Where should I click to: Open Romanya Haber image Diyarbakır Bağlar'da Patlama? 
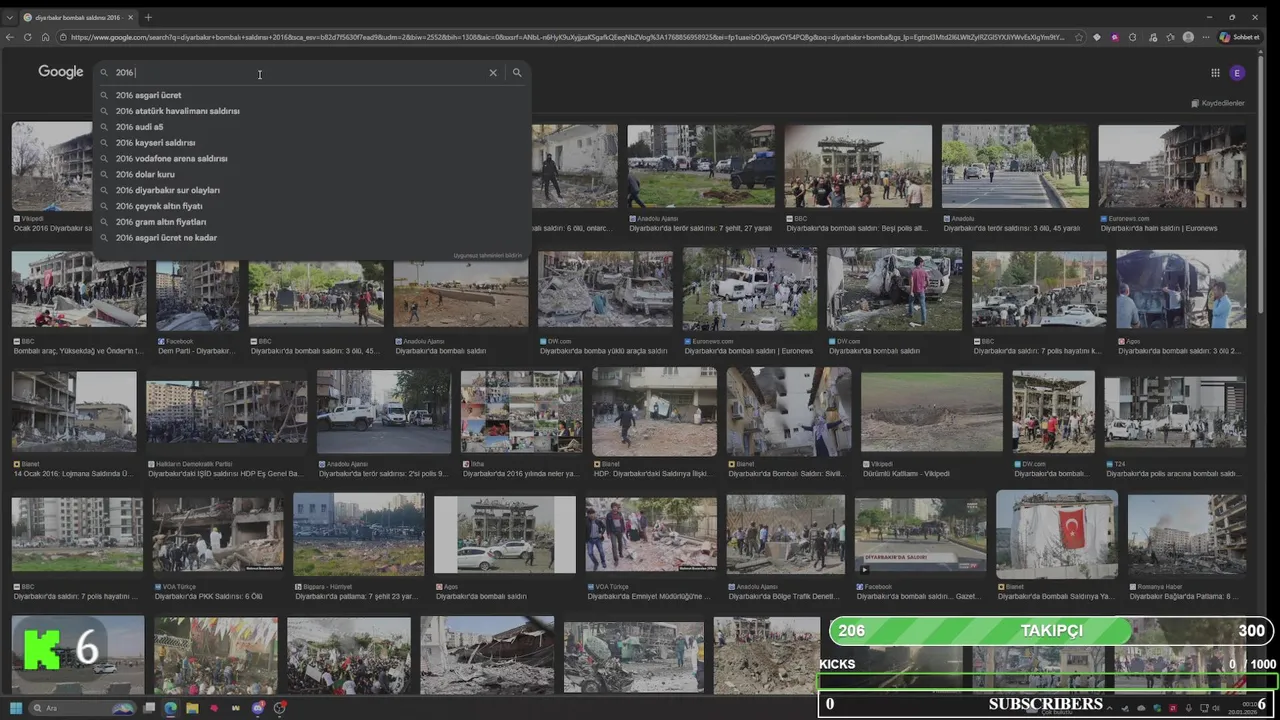click(x=1187, y=535)
